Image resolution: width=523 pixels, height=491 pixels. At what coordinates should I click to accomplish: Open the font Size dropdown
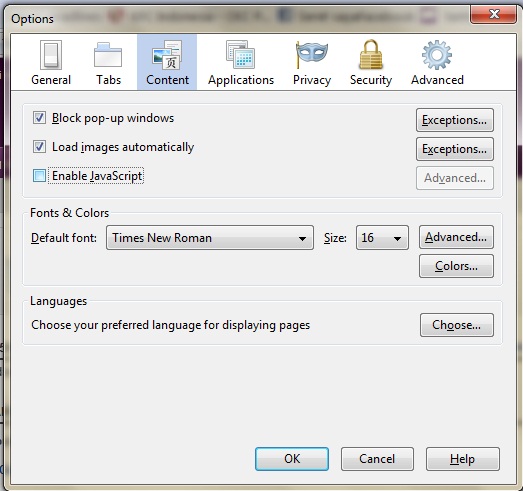coord(382,238)
